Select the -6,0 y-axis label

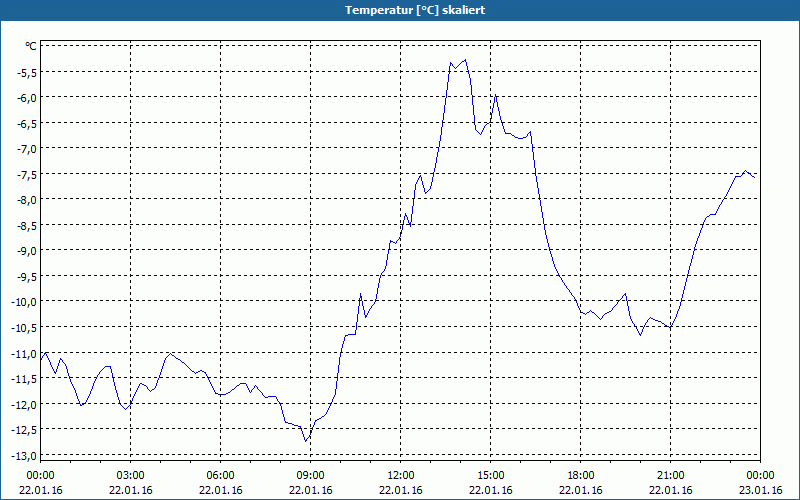[27, 97]
